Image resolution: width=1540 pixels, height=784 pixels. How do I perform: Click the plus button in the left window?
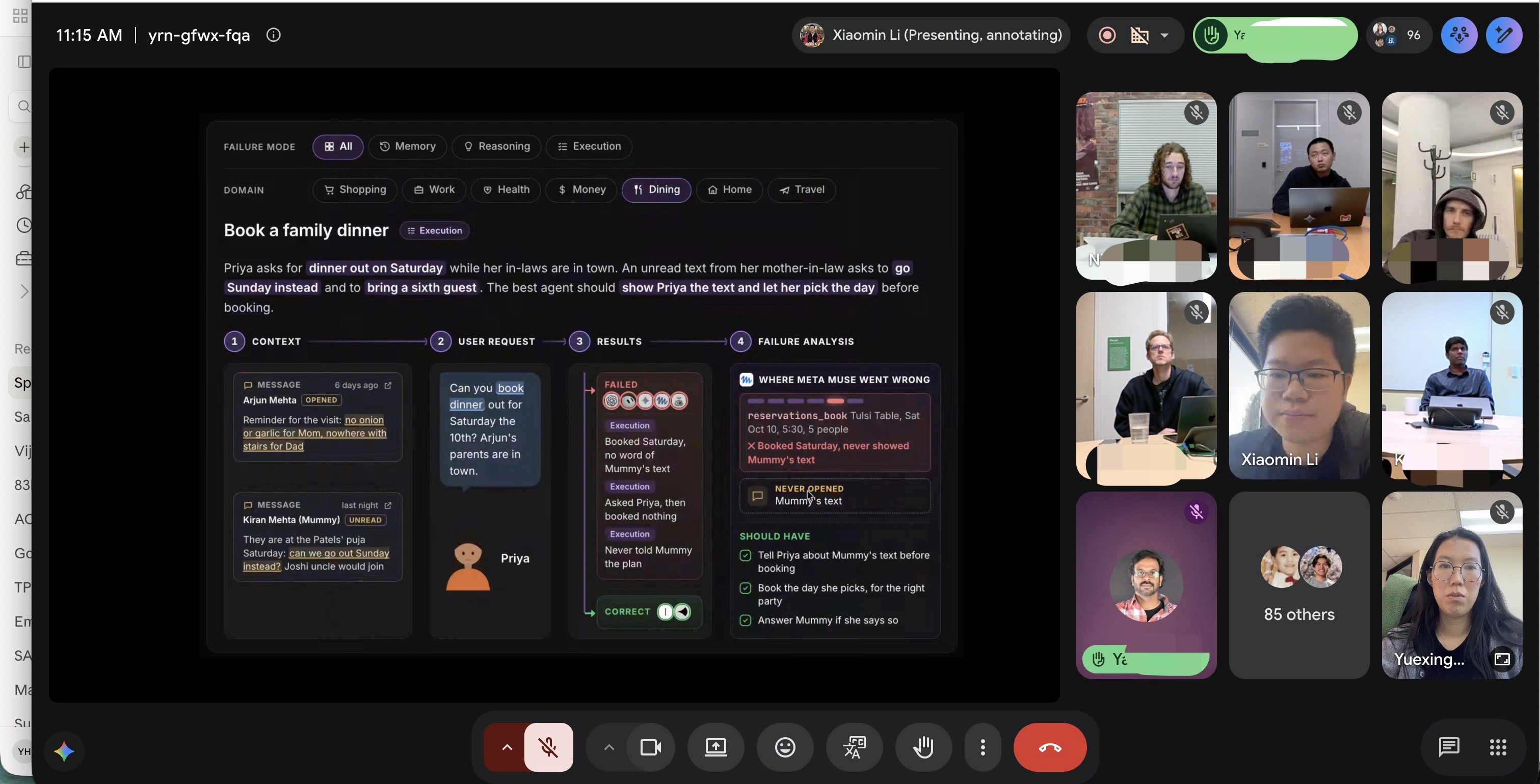pos(24,147)
